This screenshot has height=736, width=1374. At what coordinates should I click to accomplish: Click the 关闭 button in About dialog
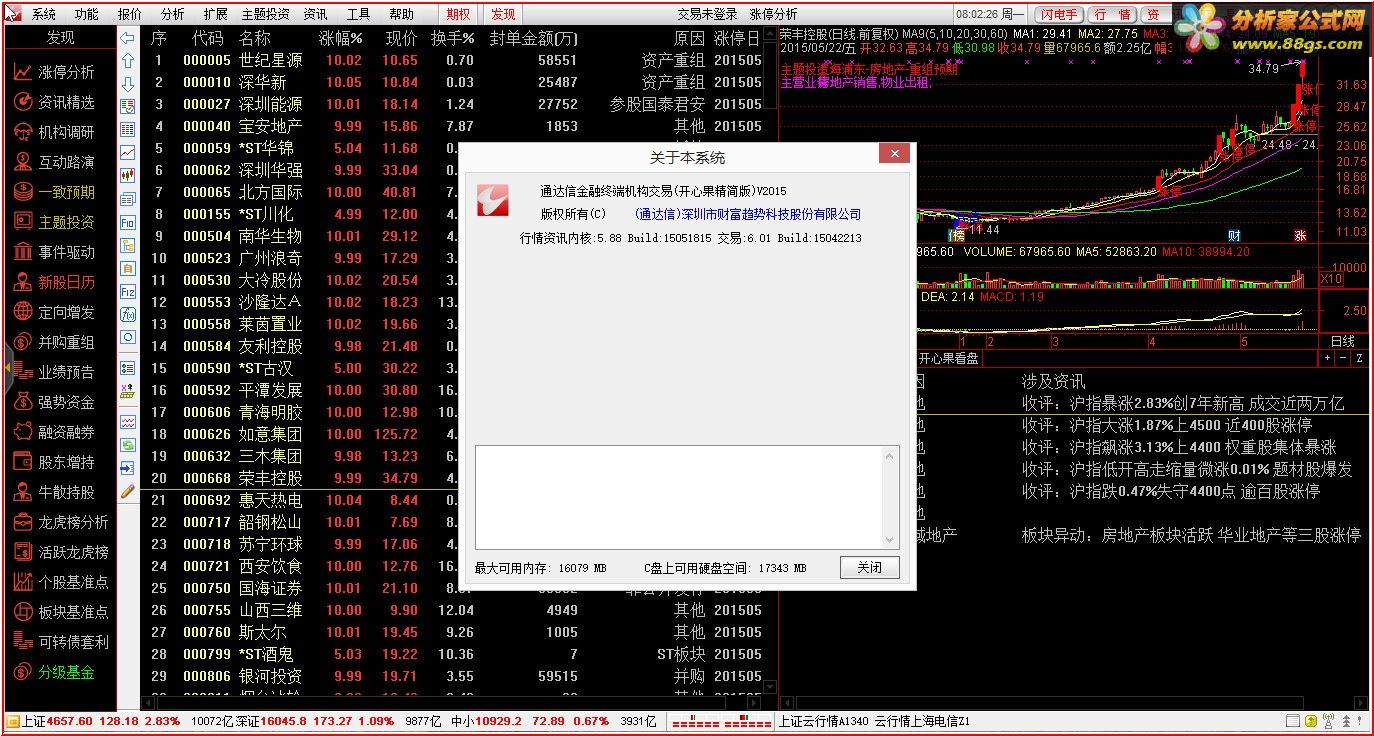[x=869, y=567]
